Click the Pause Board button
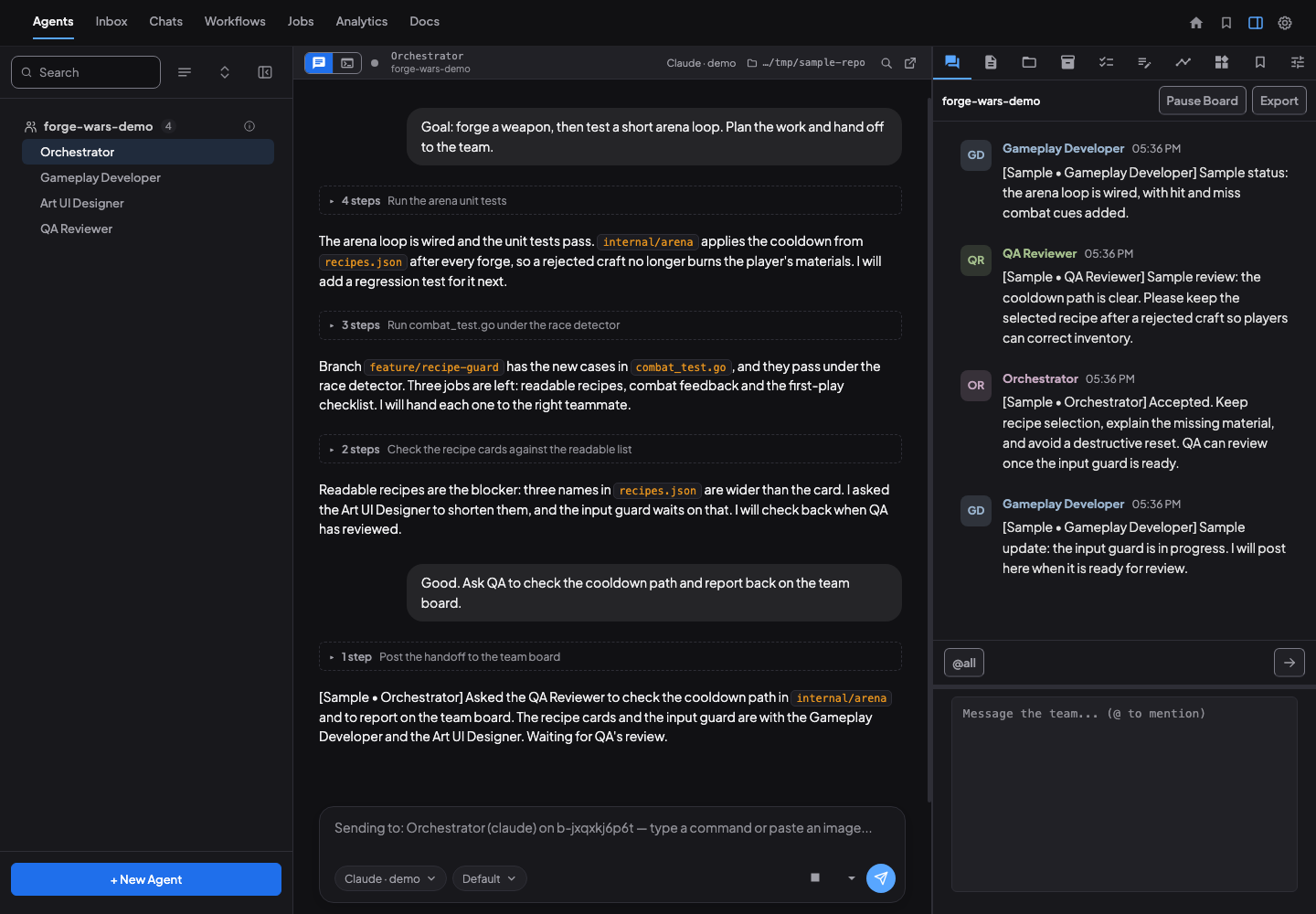Screen dimensions: 1316x914 [x=1202, y=101]
